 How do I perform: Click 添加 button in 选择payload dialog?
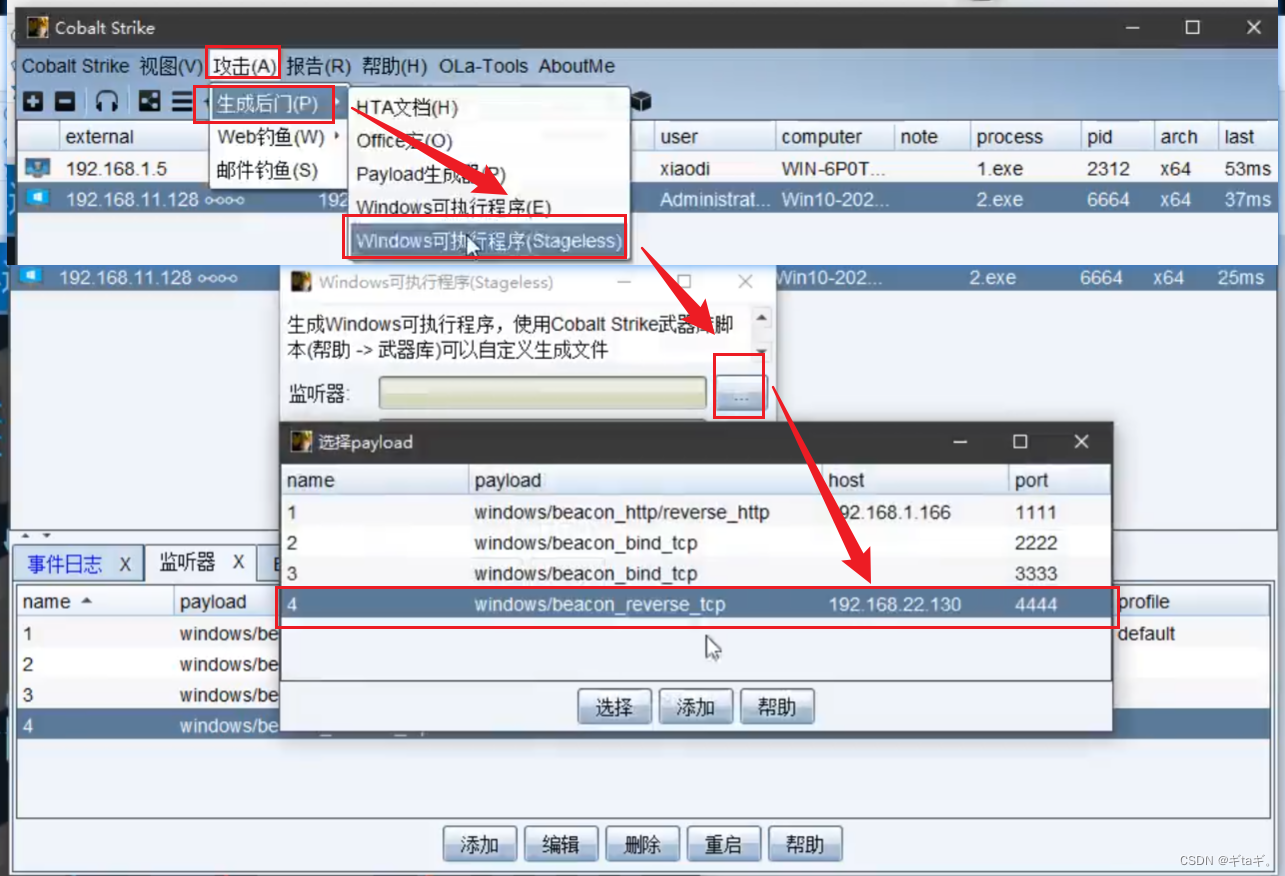[696, 707]
